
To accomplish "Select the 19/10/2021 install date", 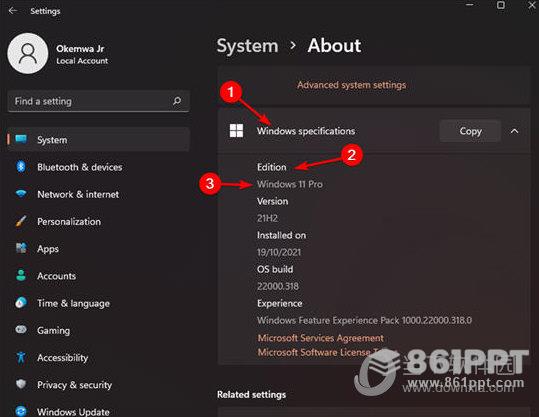I will (279, 252).
